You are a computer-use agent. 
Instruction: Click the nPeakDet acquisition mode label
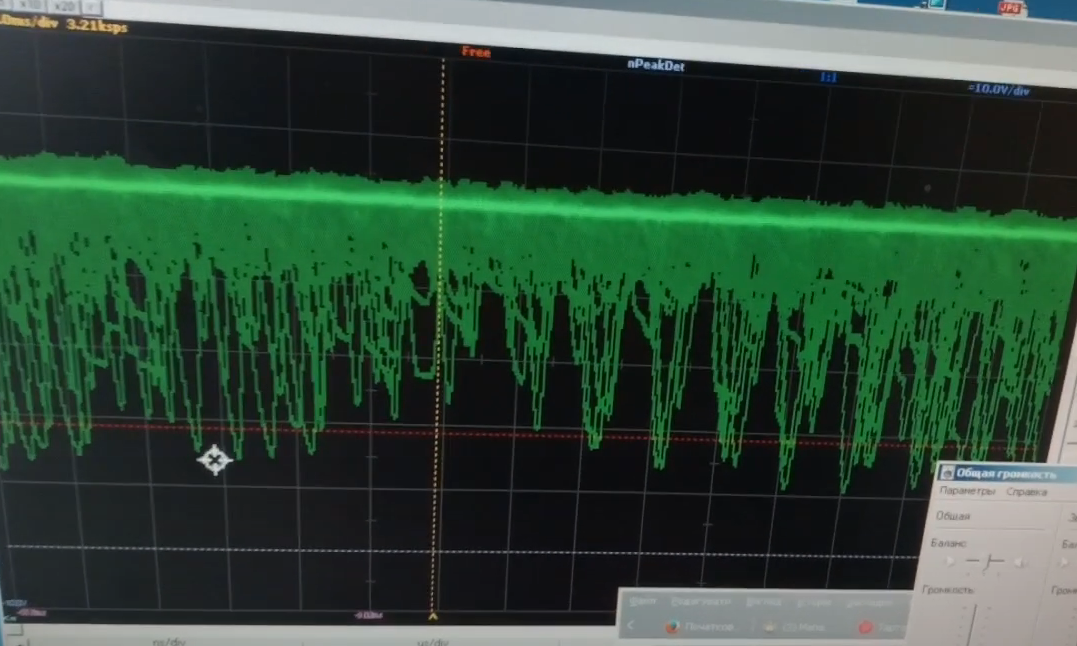(x=655, y=66)
